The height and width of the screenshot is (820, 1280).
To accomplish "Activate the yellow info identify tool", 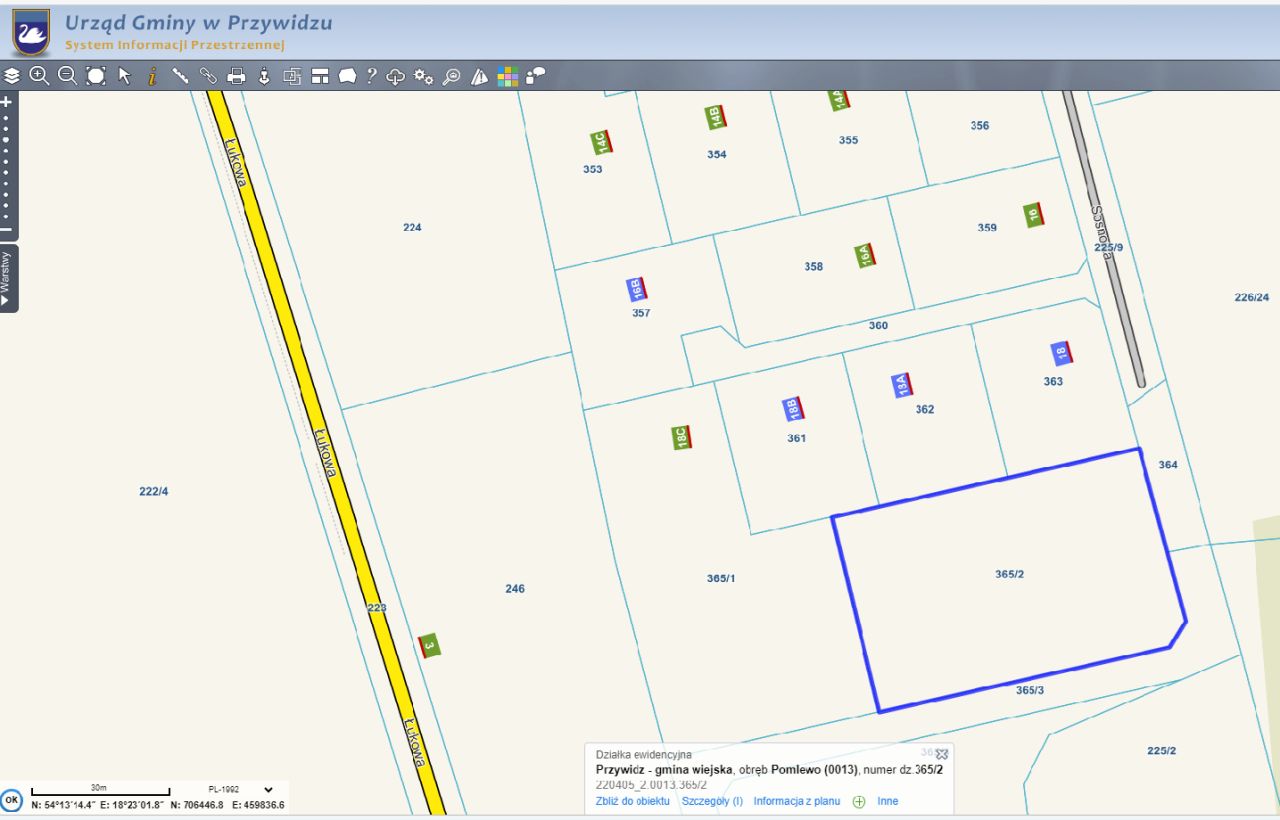I will tap(152, 76).
